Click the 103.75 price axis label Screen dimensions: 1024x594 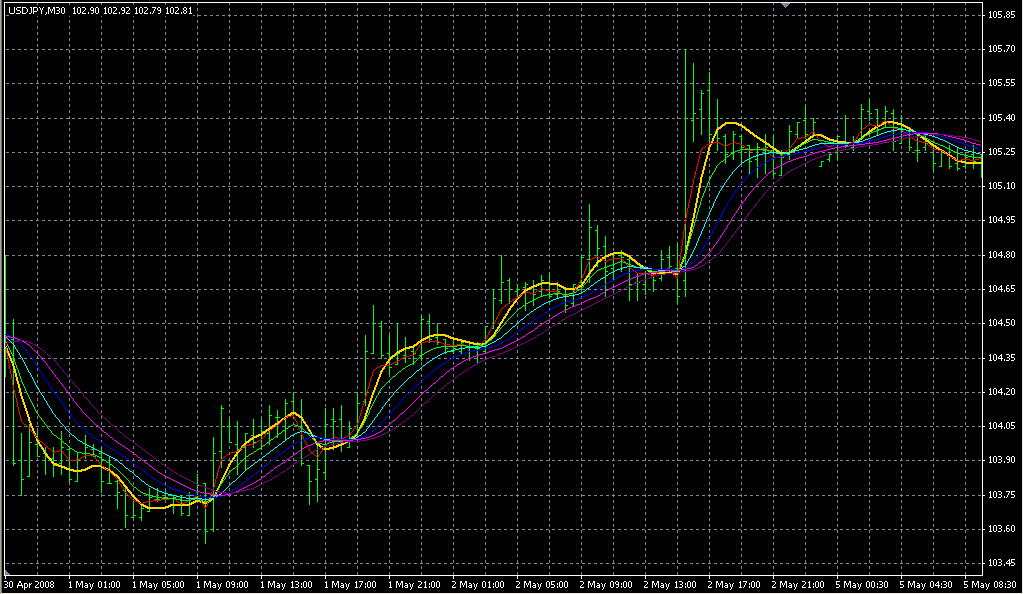(x=1001, y=494)
